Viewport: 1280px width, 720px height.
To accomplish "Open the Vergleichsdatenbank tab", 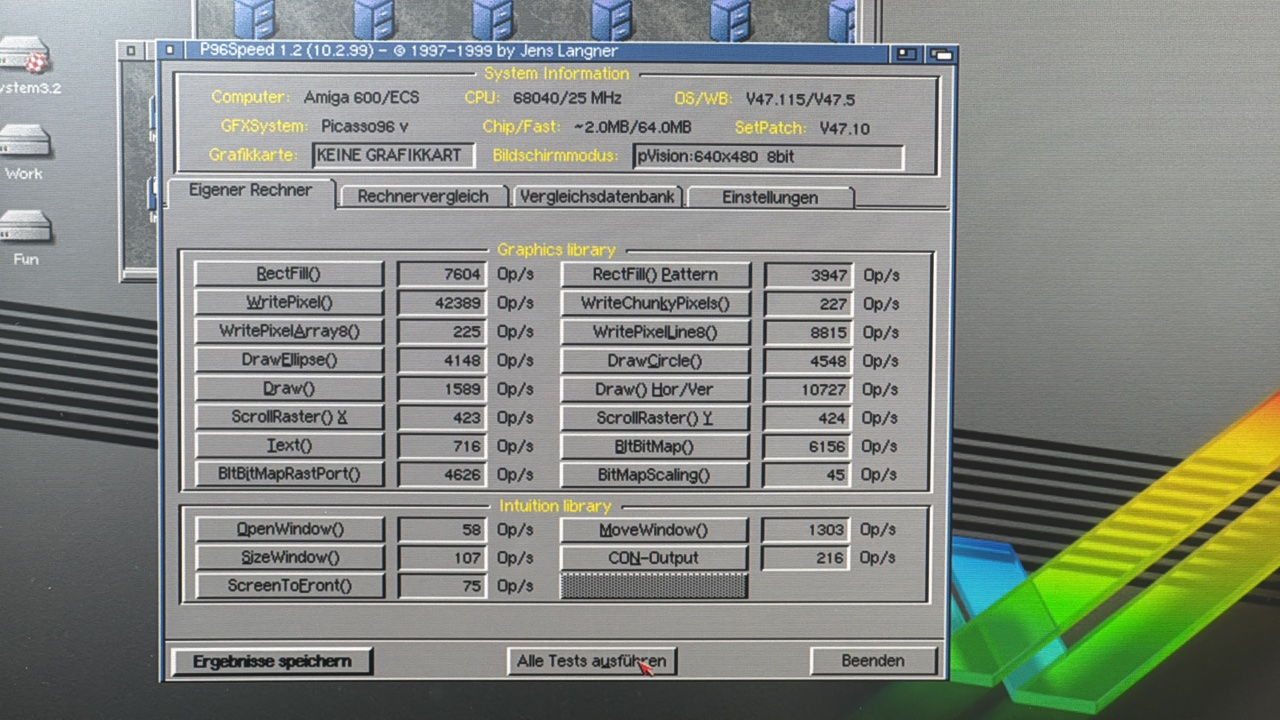I will coord(597,196).
